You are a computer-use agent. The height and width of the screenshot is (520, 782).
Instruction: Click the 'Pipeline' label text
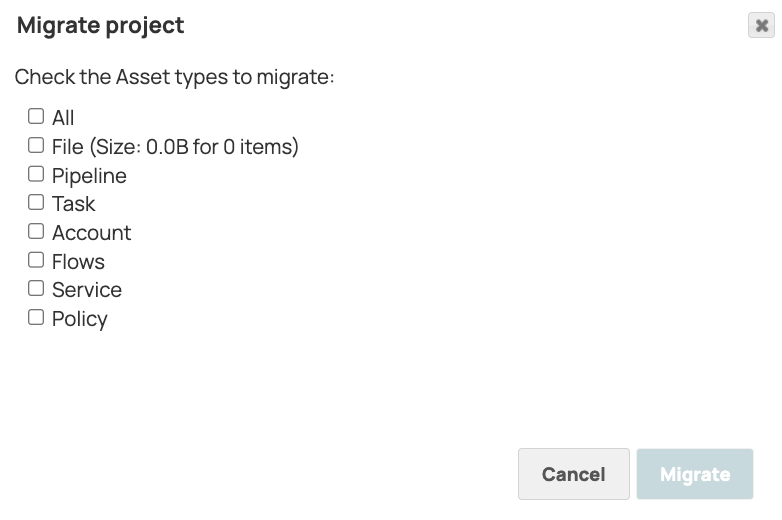89,176
